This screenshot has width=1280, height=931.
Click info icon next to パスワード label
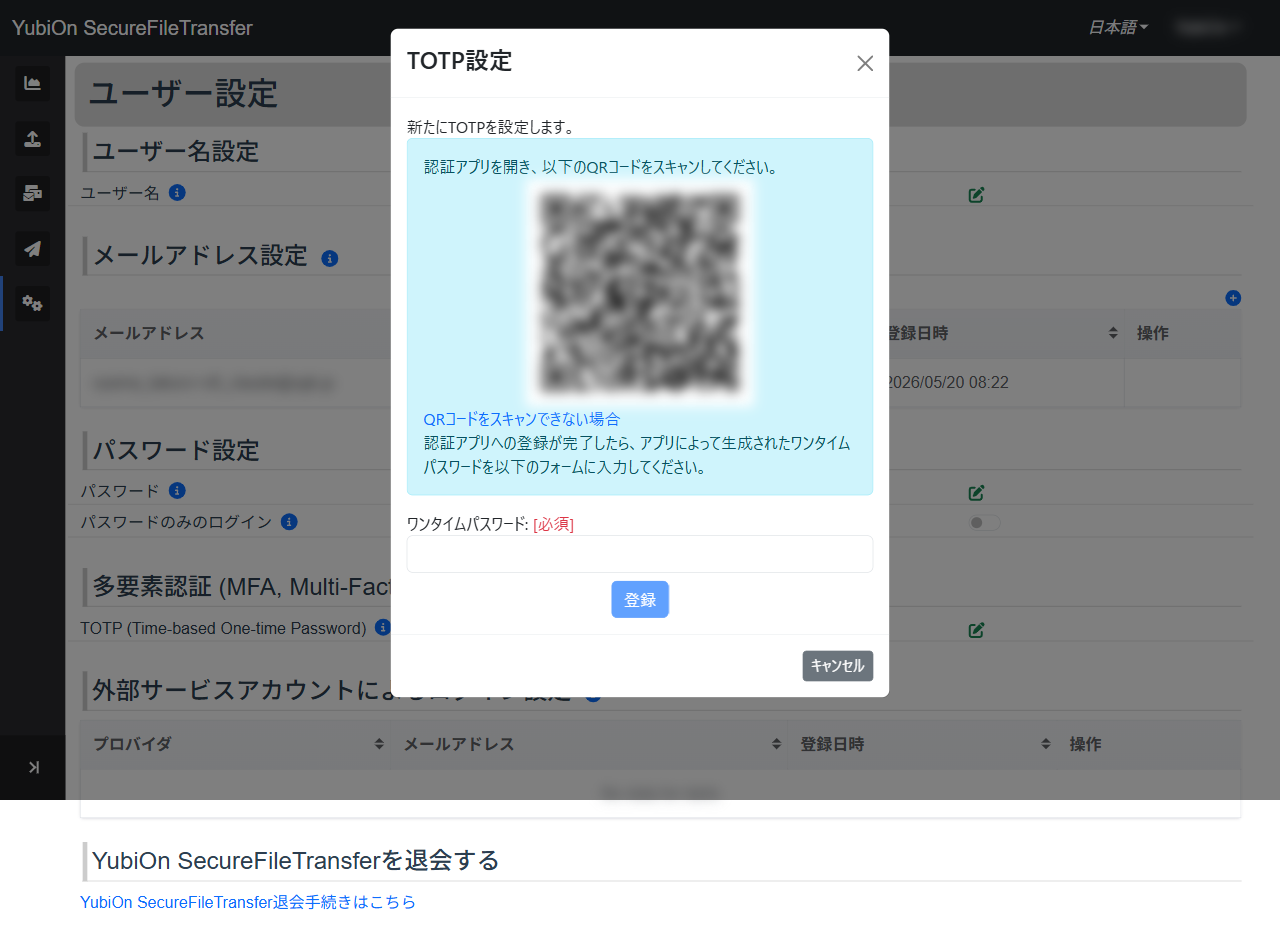click(x=177, y=490)
